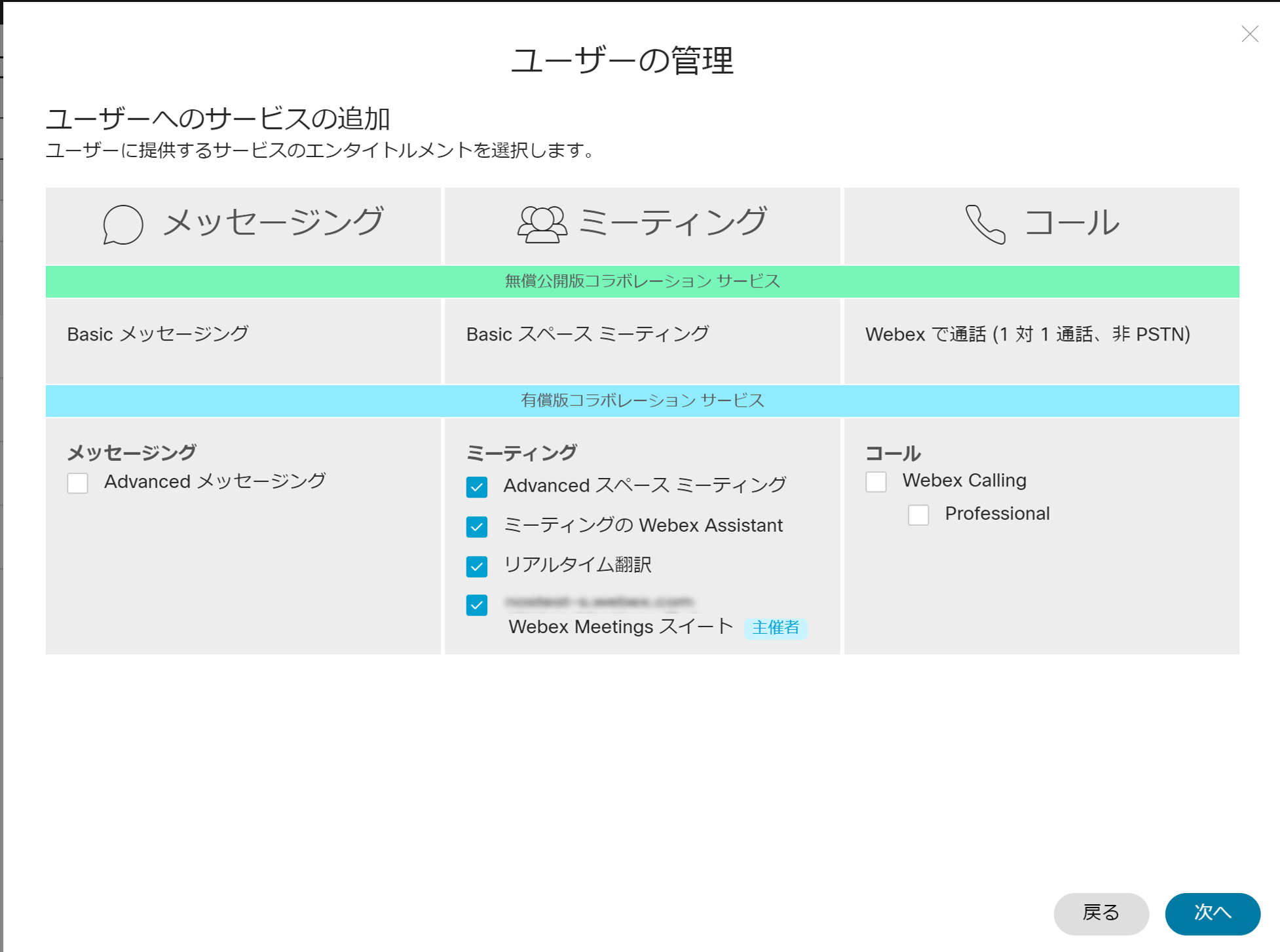Go back with the 戻る button
Image resolution: width=1280 pixels, height=952 pixels.
(1101, 913)
